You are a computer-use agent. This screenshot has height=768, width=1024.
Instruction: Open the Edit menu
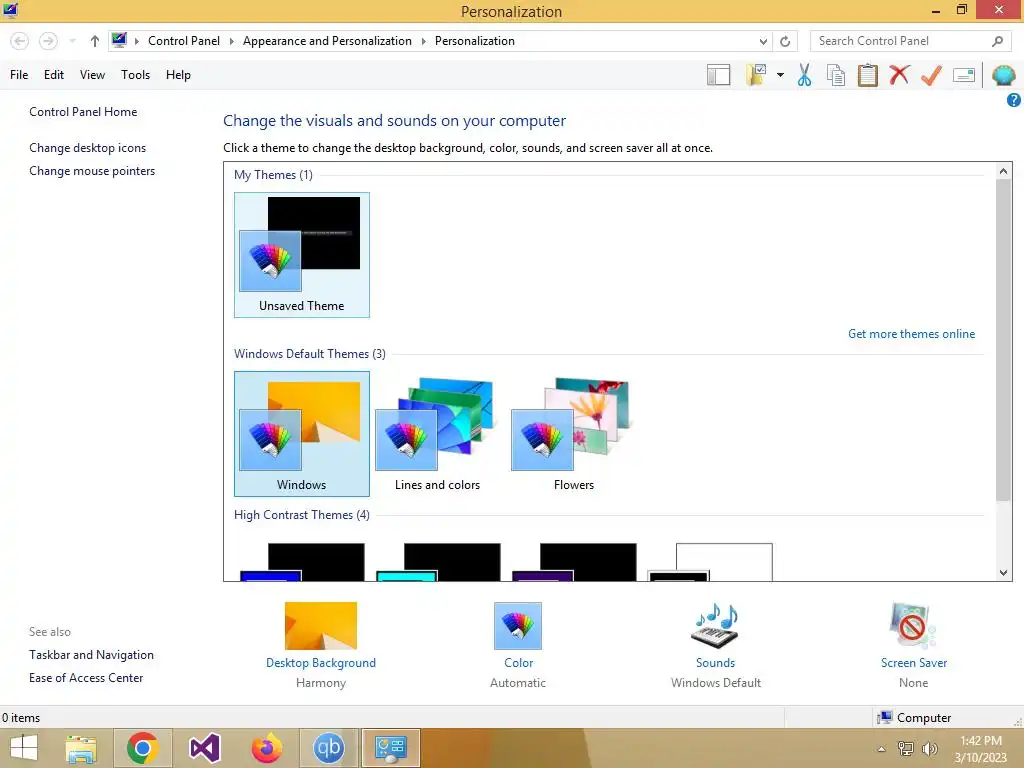tap(54, 75)
